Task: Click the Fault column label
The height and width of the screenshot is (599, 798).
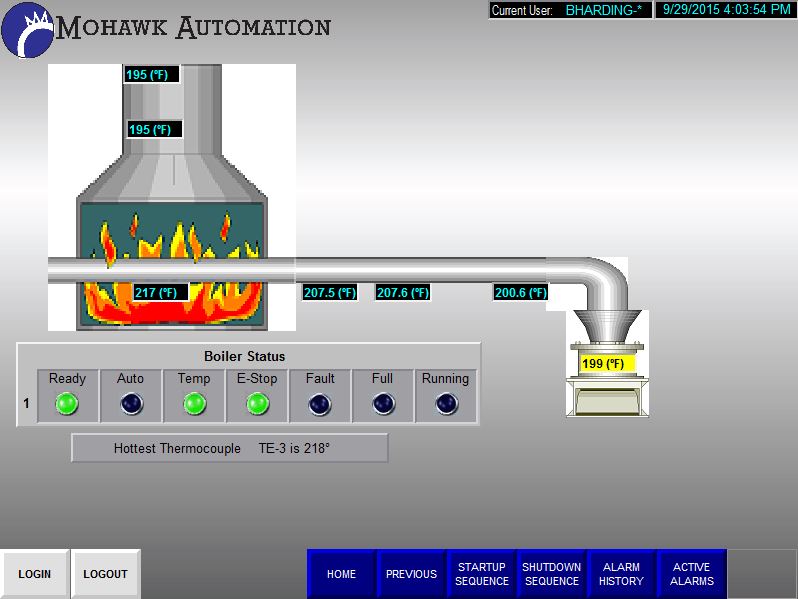Action: (320, 379)
